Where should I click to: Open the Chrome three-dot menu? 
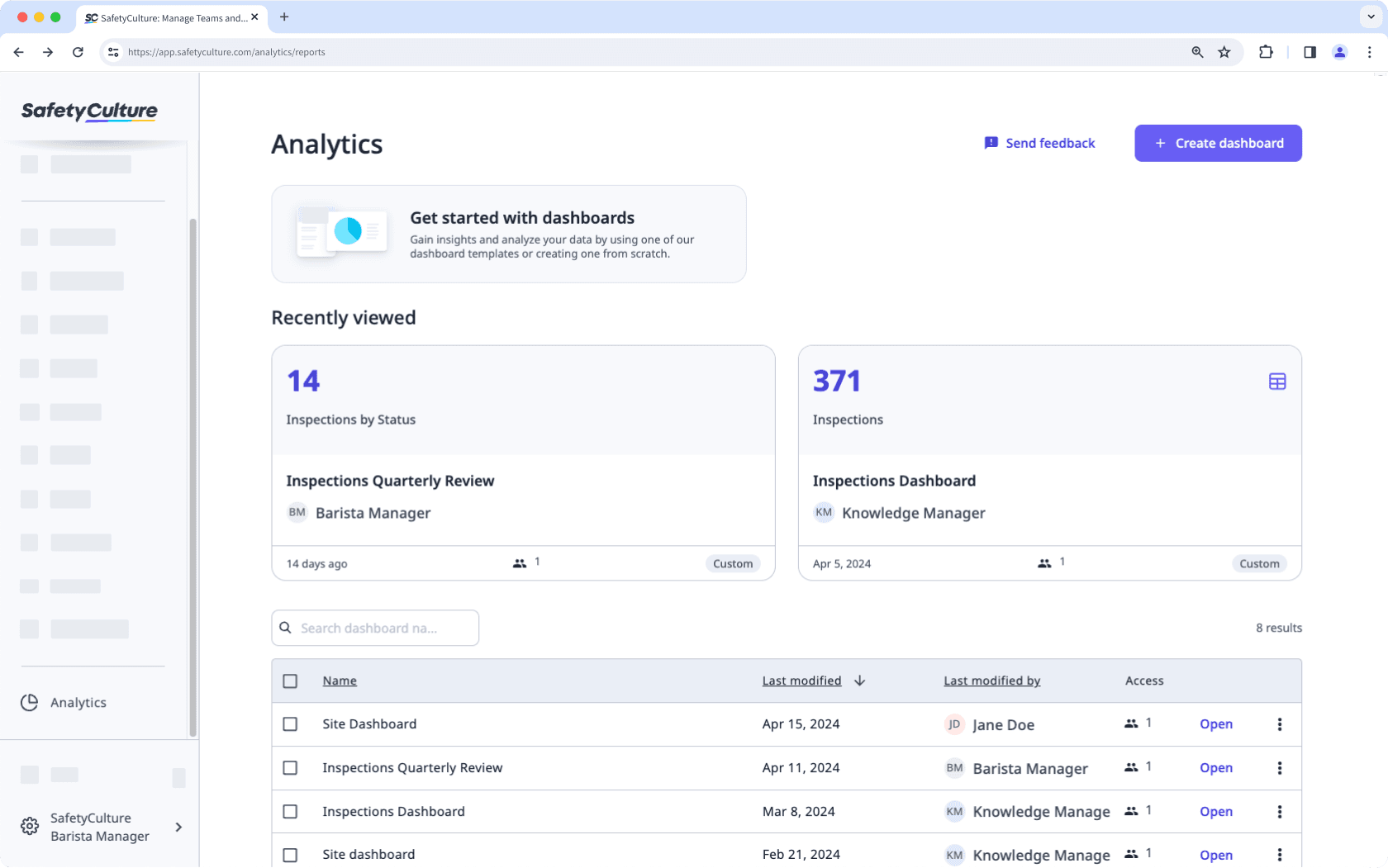1369,51
